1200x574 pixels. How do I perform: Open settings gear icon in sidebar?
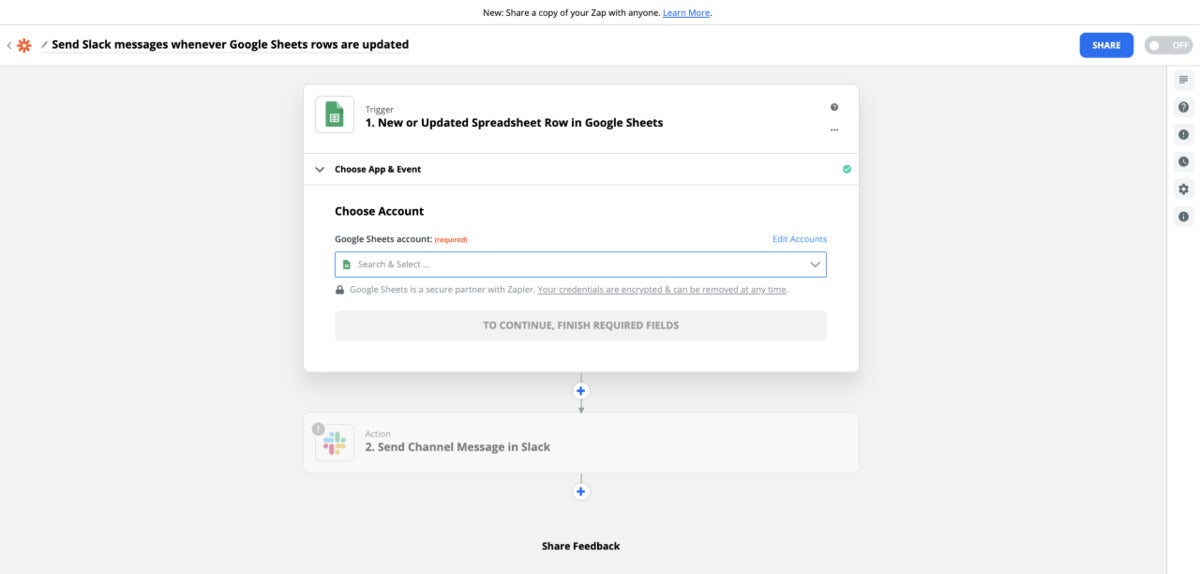pos(1184,189)
